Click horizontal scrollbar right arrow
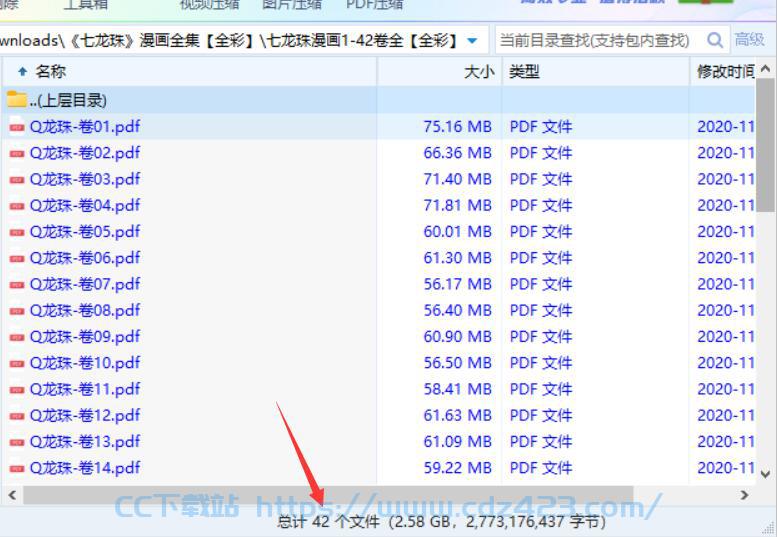 pyautogui.click(x=744, y=494)
